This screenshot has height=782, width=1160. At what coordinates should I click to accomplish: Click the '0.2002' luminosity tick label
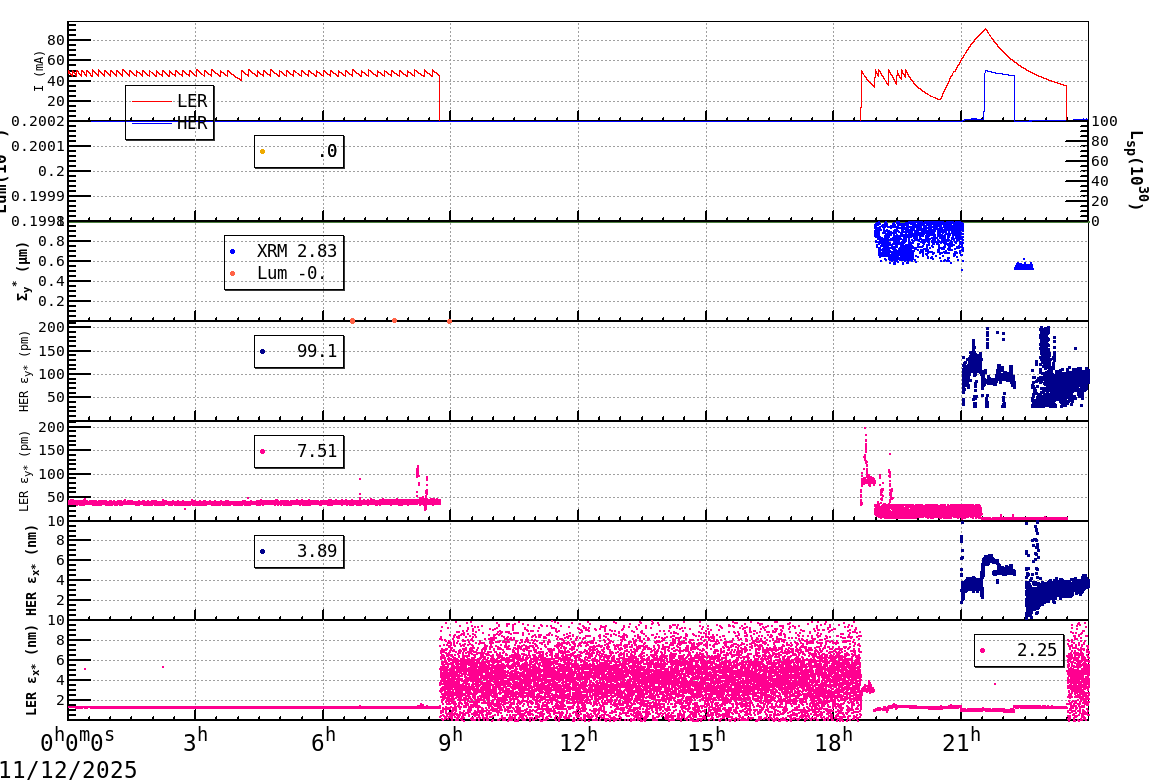(x=37, y=121)
